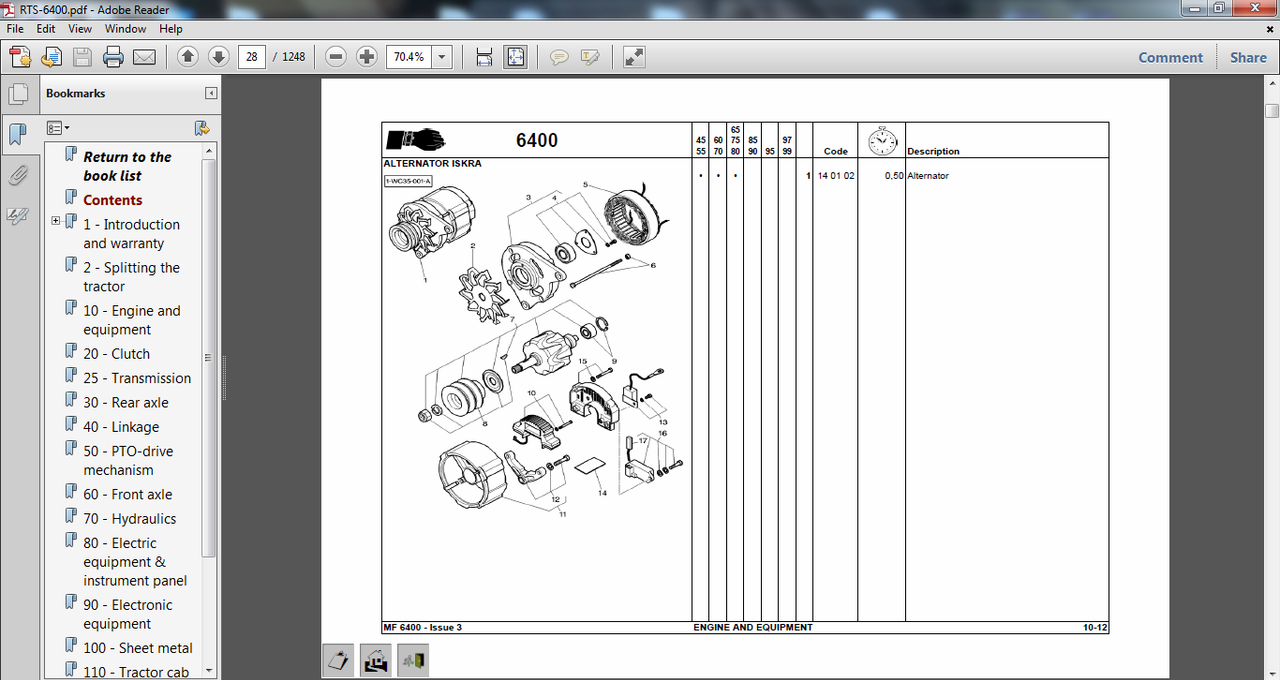Open the Help menu
This screenshot has height=680, width=1280.
coord(171,29)
